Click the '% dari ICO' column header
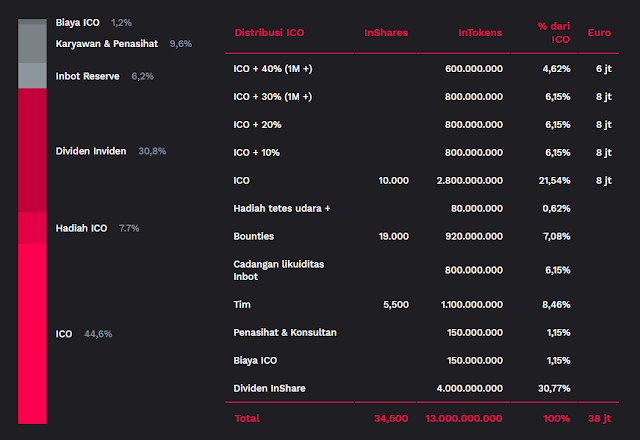This screenshot has height=440, width=640. (553, 33)
